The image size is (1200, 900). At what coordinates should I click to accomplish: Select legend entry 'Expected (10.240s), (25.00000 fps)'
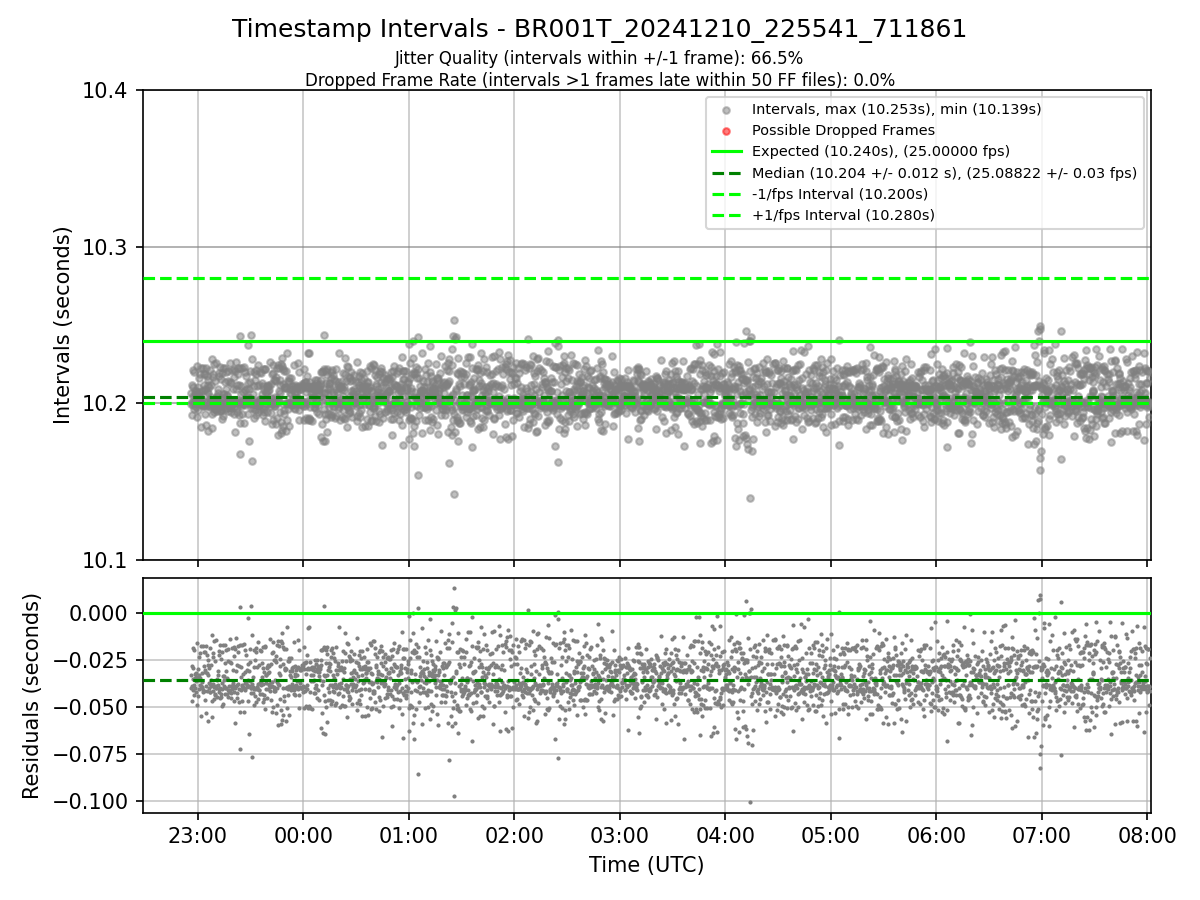(x=880, y=151)
